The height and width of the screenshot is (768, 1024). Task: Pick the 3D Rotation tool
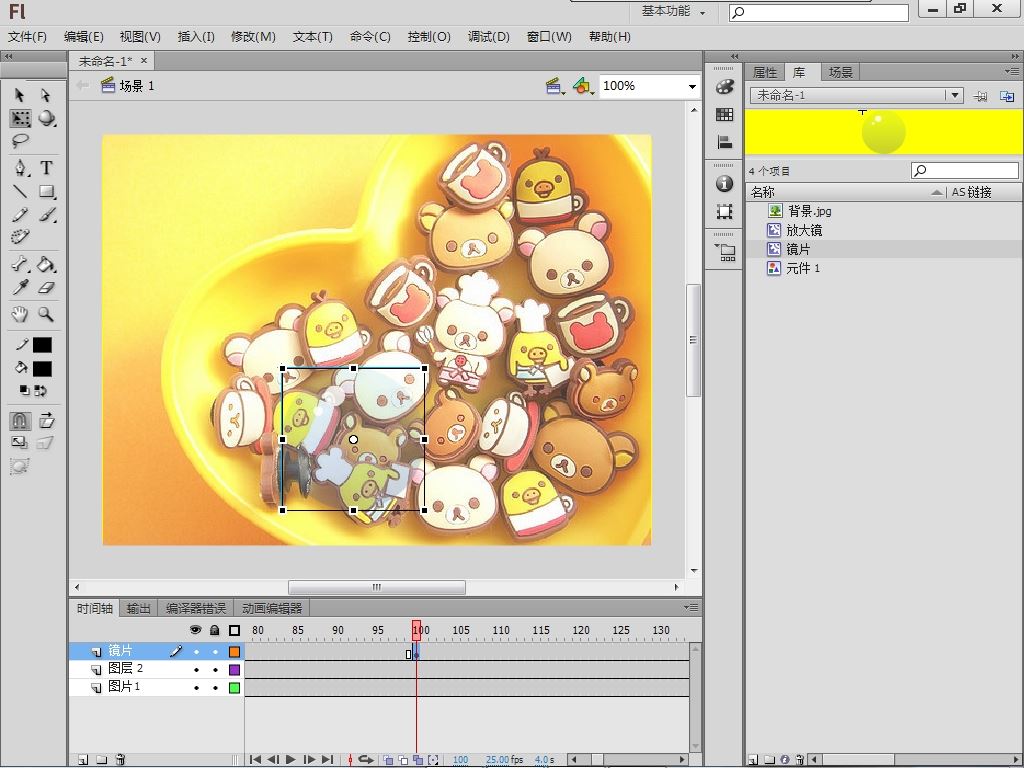[x=46, y=118]
